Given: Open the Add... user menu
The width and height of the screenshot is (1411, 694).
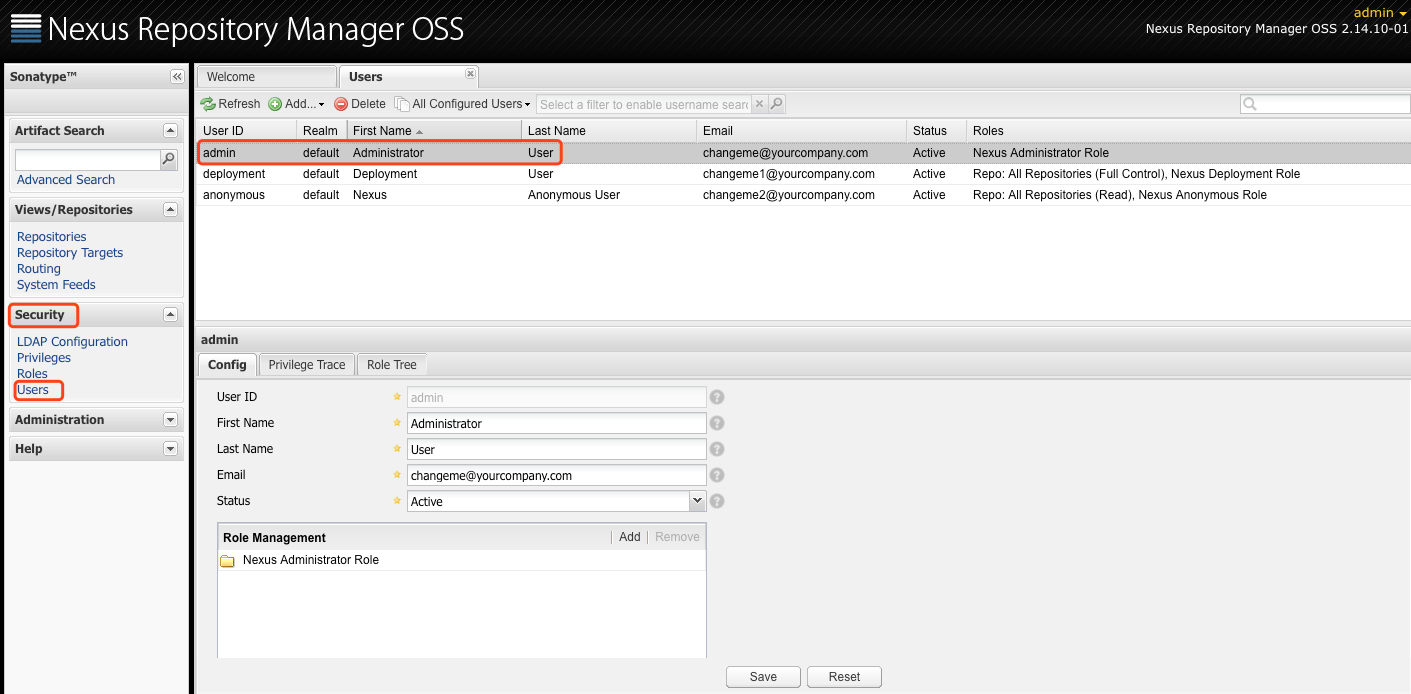Looking at the screenshot, I should point(296,104).
